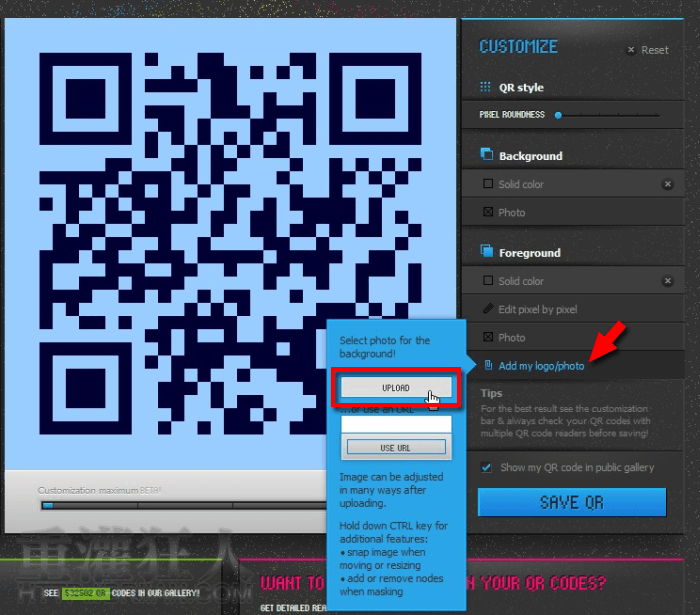The image size is (700, 615).
Task: Click Add my logo/photo link
Action: [x=540, y=366]
